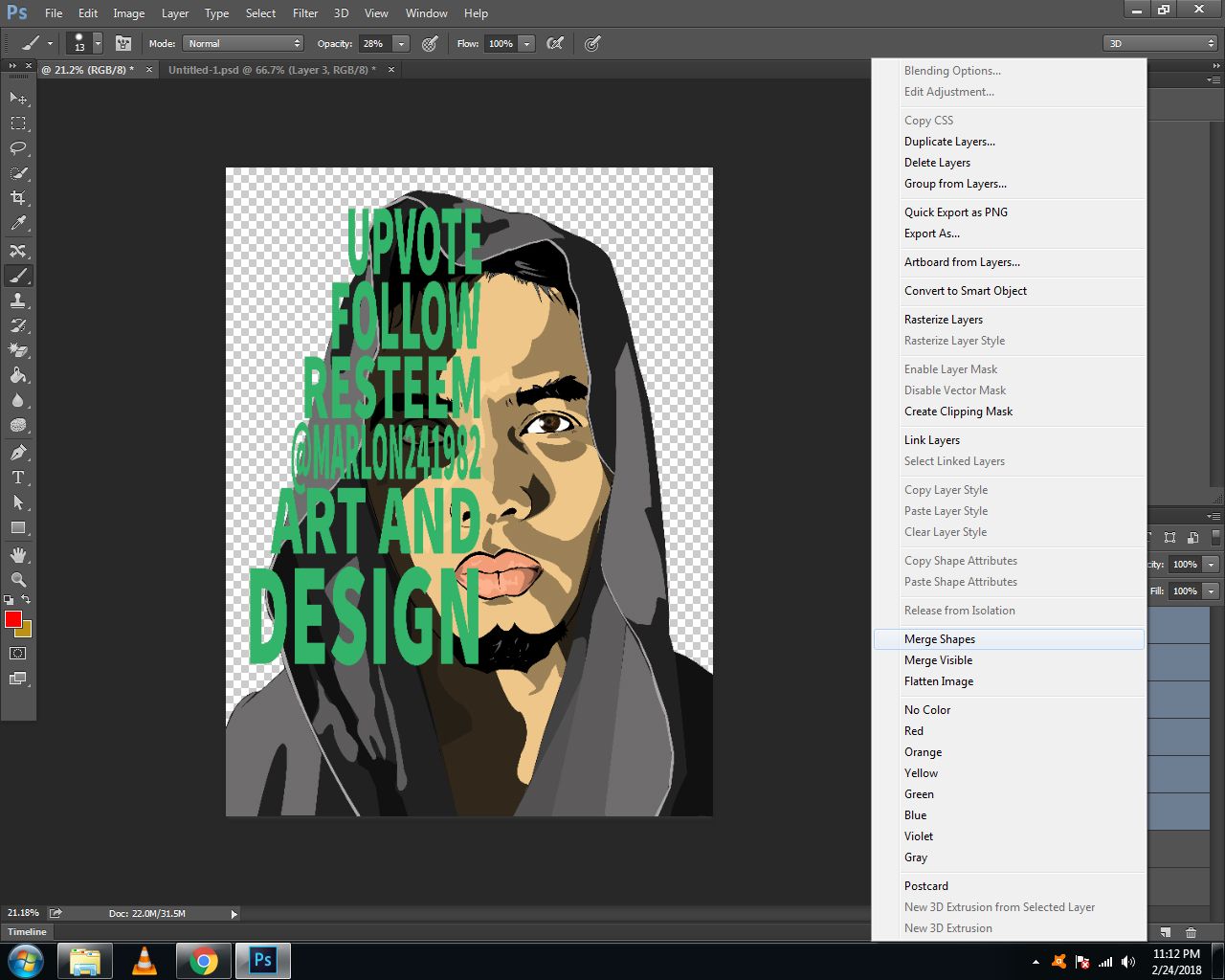The width and height of the screenshot is (1225, 980).
Task: Switch to the Untitled-1.psd document tab
Action: pos(272,70)
